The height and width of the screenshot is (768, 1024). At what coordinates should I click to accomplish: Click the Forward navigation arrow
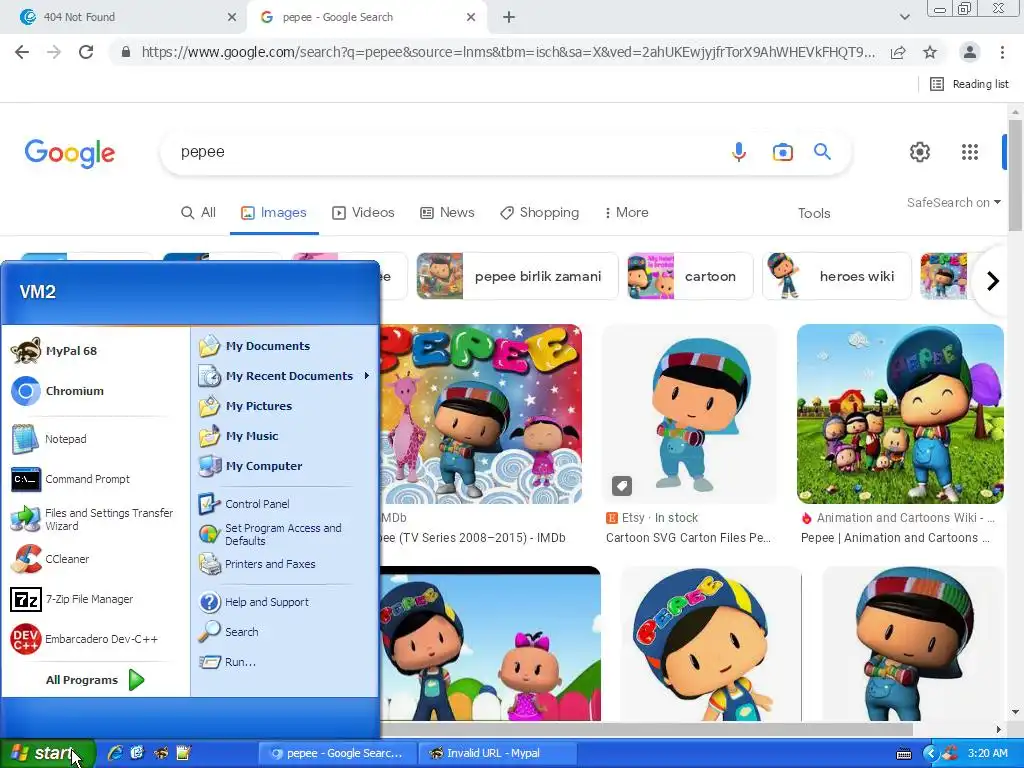tap(54, 52)
